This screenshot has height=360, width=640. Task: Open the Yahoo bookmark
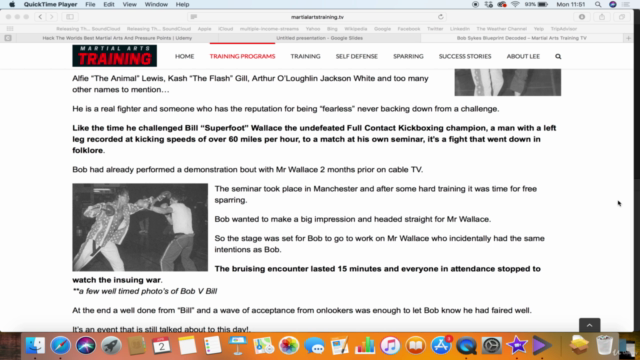(313, 29)
